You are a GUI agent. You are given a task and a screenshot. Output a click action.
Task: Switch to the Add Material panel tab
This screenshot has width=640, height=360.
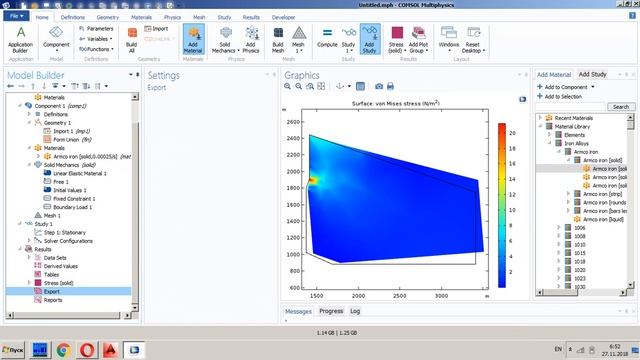pos(554,75)
